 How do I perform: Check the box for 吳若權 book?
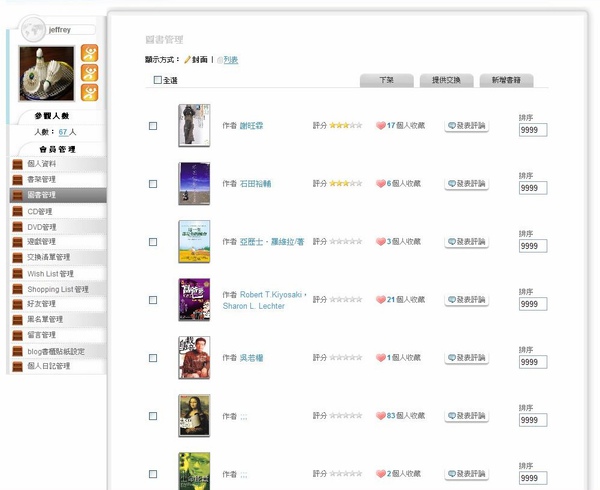coord(153,358)
